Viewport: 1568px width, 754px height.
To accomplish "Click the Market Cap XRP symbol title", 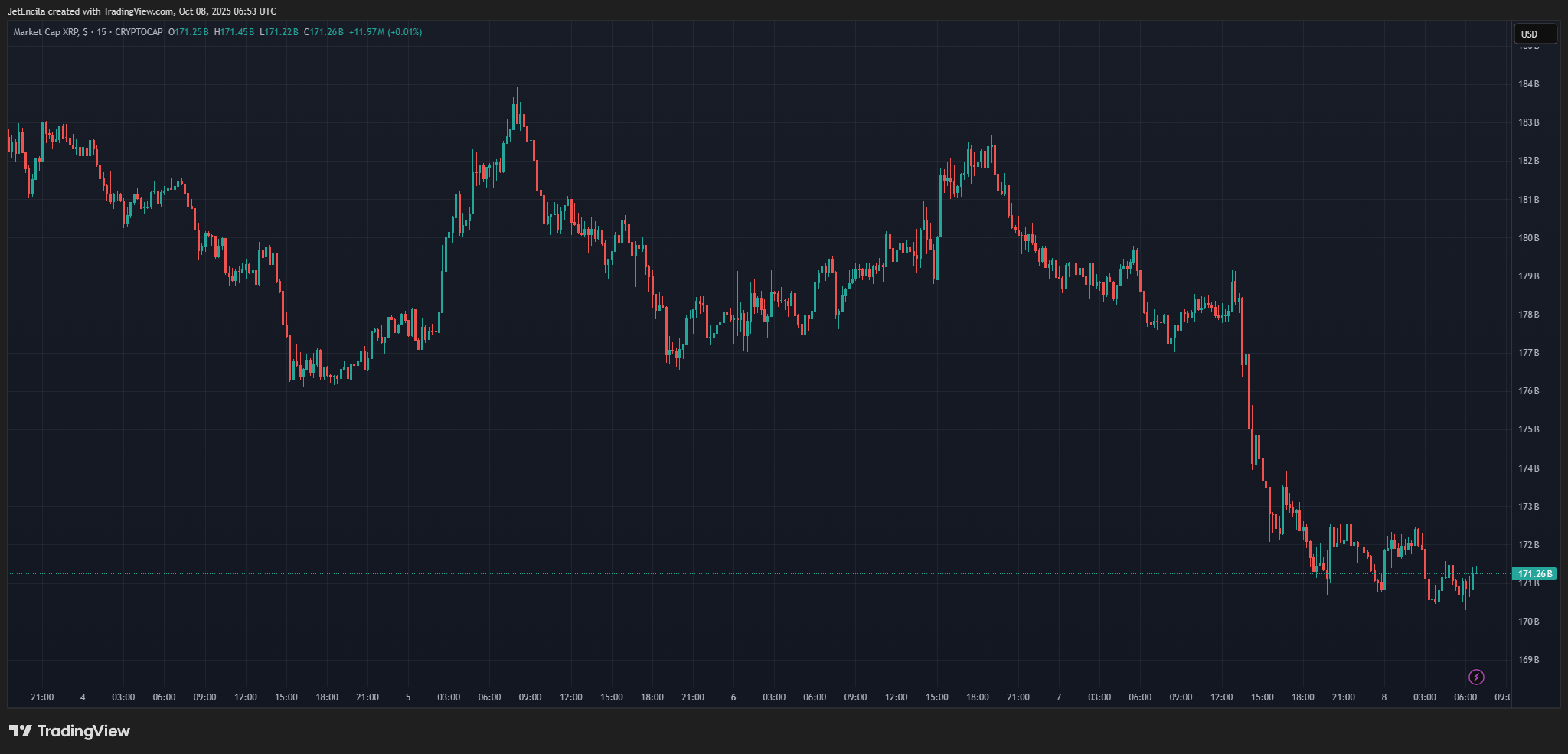I will pyautogui.click(x=45, y=32).
